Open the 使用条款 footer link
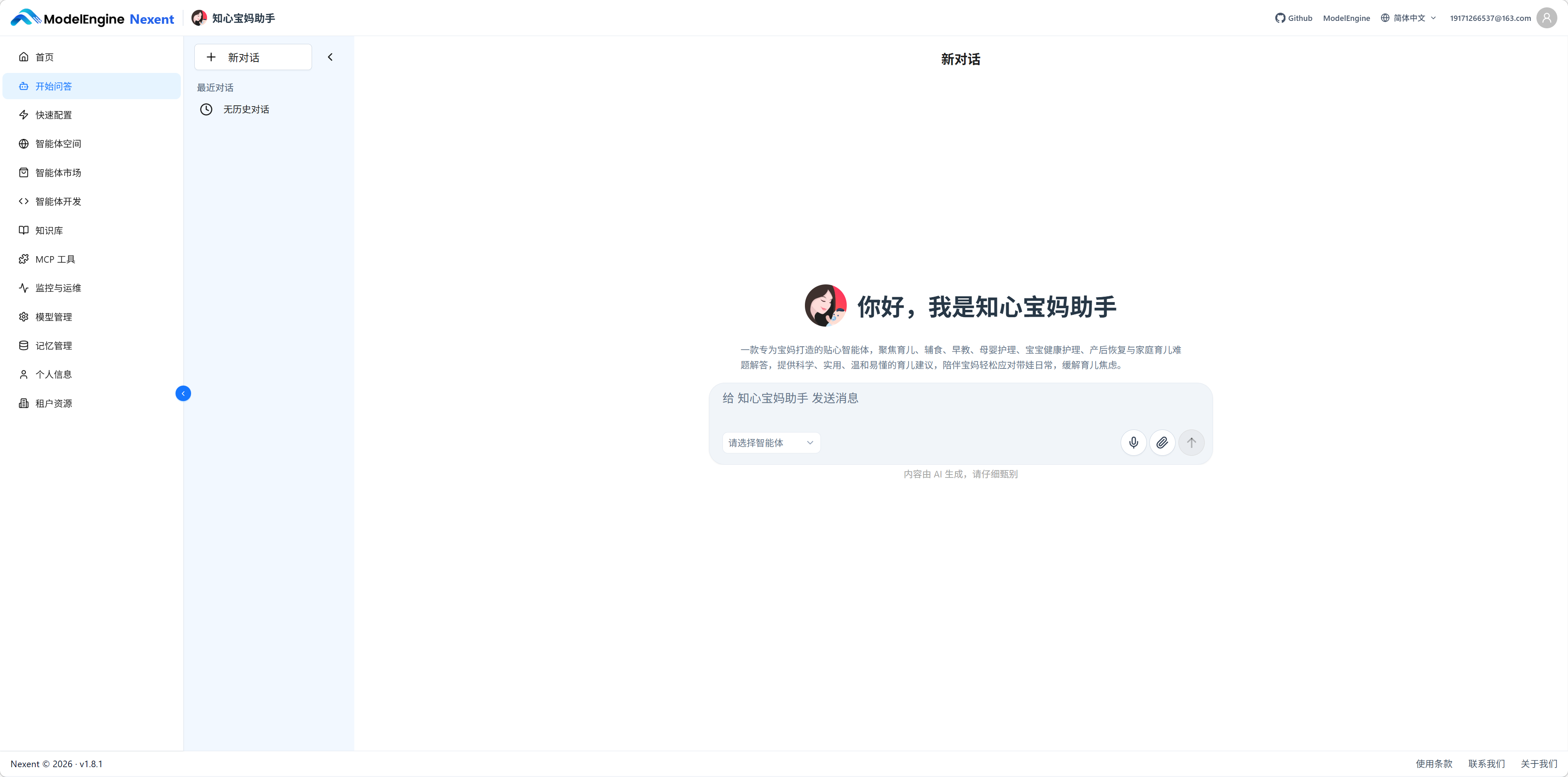Viewport: 1568px width, 777px height. 1434,763
